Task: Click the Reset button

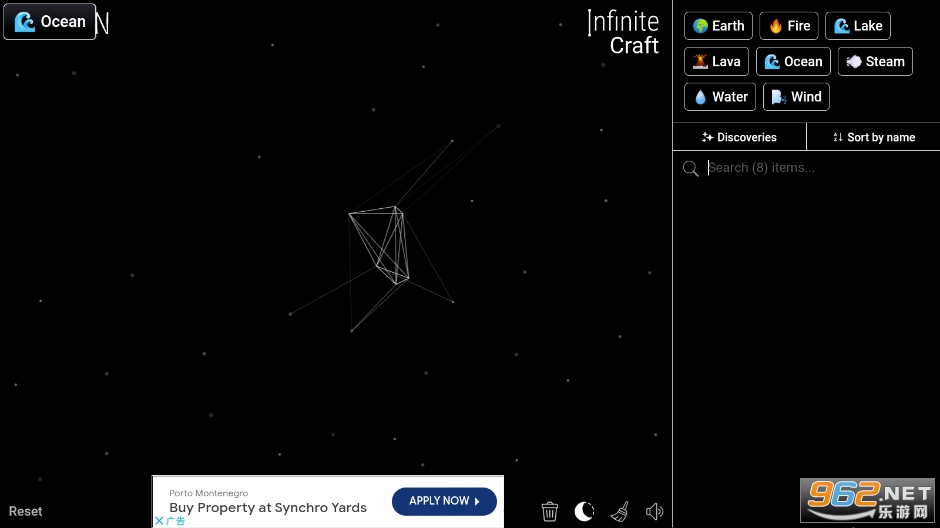Action: 26,511
